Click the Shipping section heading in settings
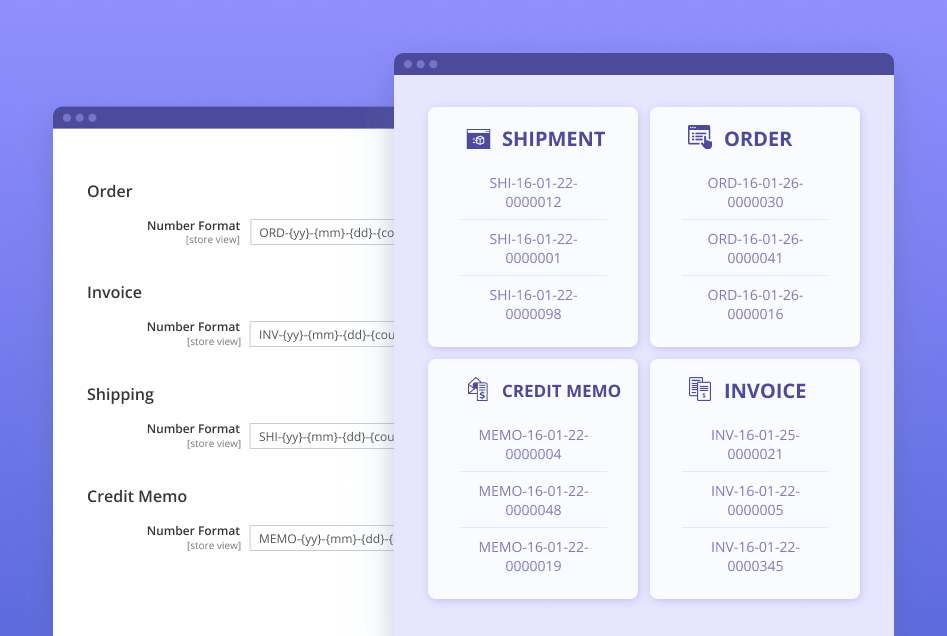Screen dimensions: 947x636 [x=120, y=395]
